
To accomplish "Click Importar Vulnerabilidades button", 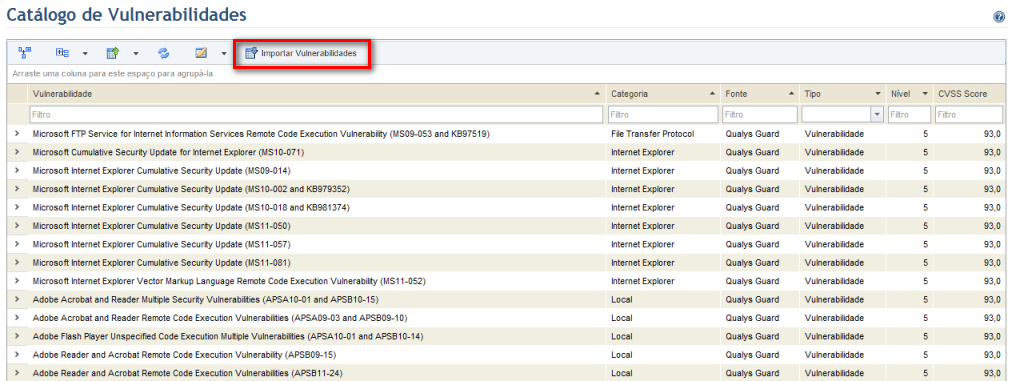I will 301,53.
